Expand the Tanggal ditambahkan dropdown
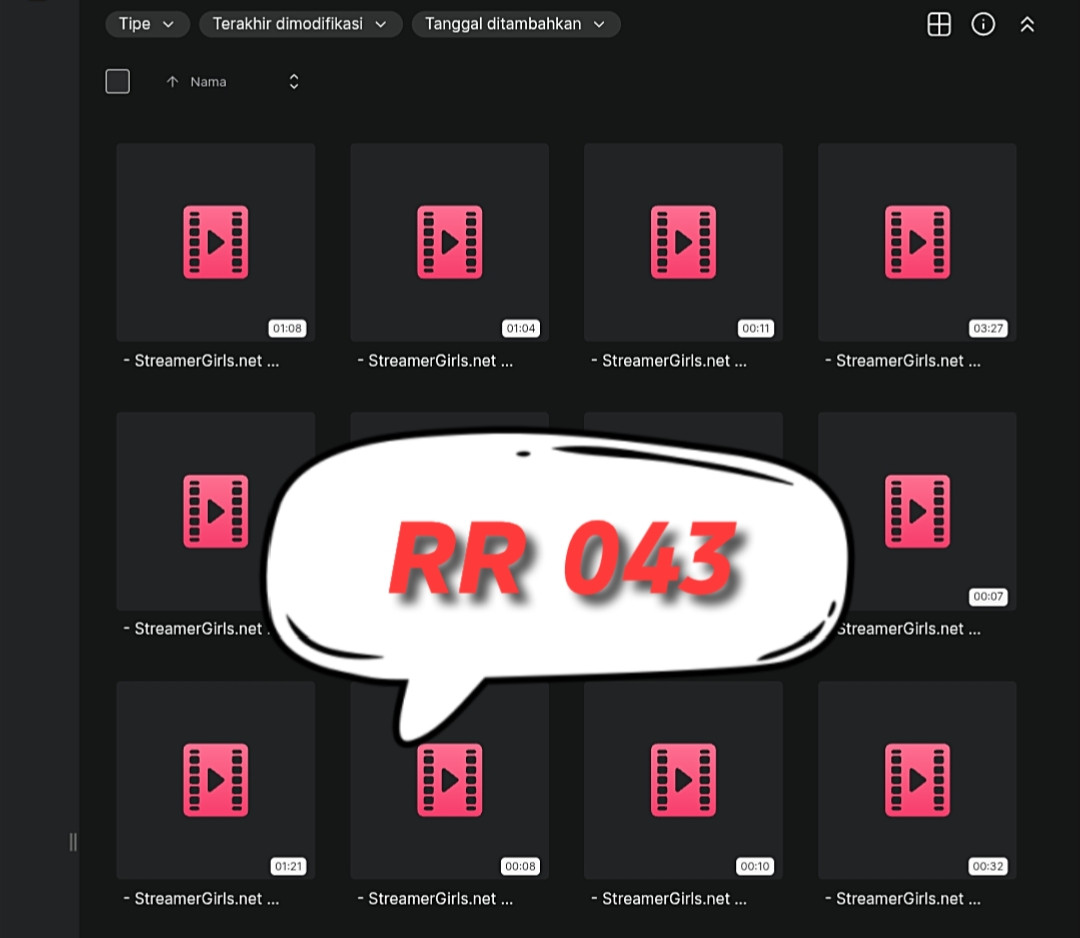This screenshot has height=938, width=1080. (516, 24)
